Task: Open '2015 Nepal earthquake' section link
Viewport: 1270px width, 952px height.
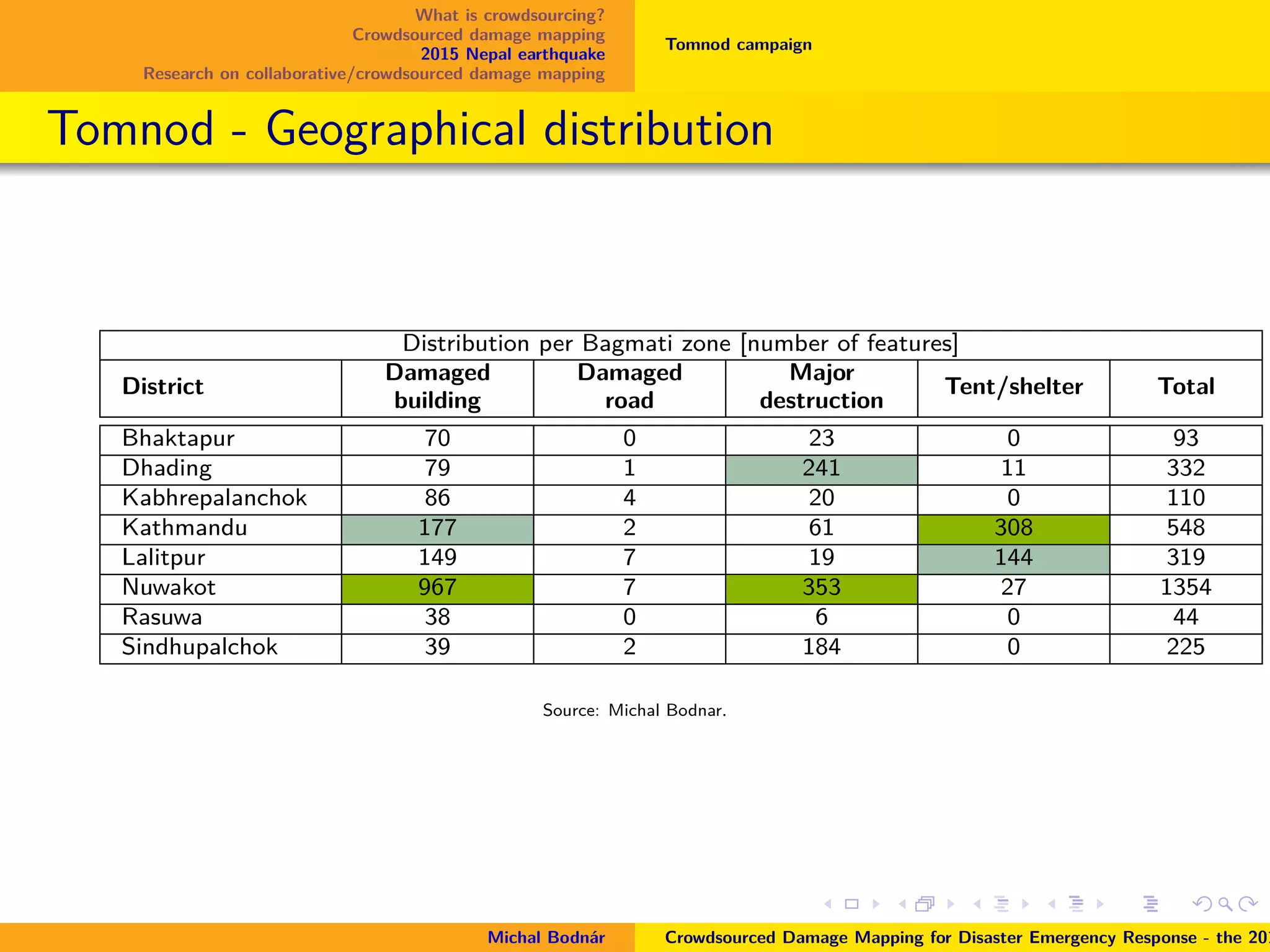Action: tap(513, 55)
